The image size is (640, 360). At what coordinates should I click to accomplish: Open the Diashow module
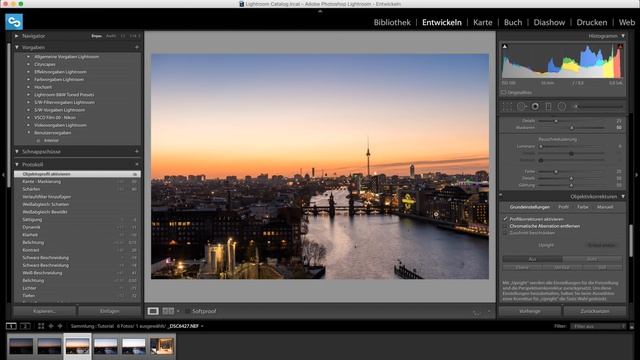[x=549, y=22]
